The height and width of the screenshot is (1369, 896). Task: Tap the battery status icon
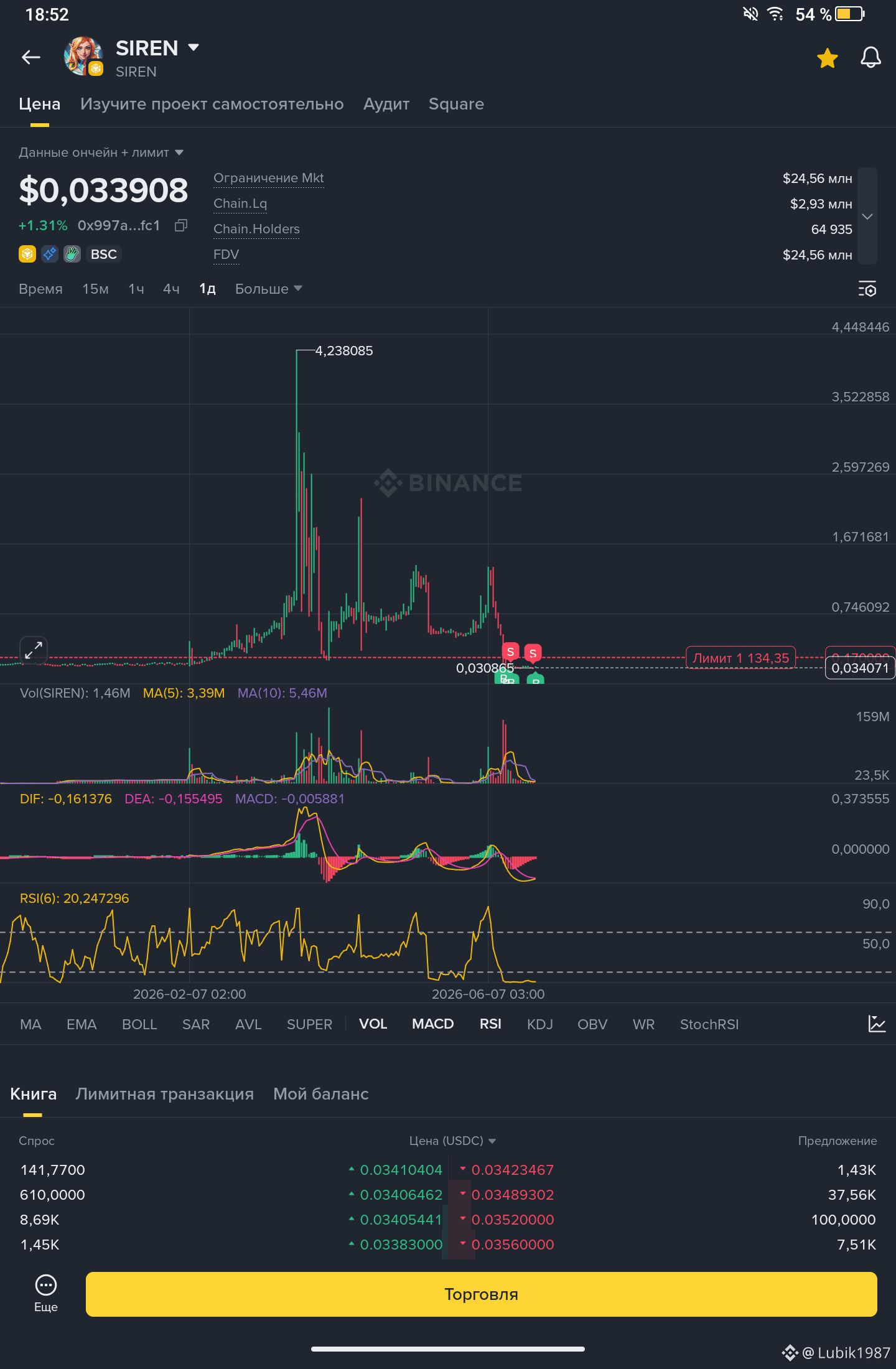click(850, 14)
